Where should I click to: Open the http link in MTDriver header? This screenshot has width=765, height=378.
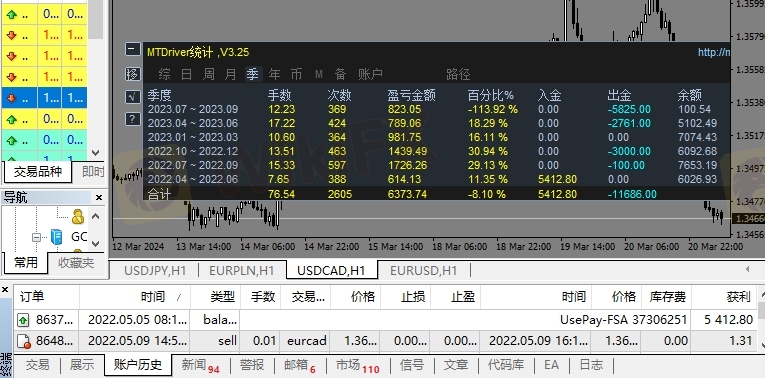[713, 52]
